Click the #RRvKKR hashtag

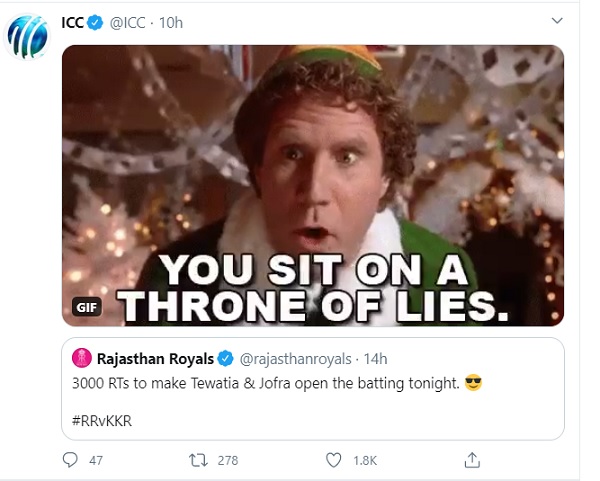tap(102, 420)
